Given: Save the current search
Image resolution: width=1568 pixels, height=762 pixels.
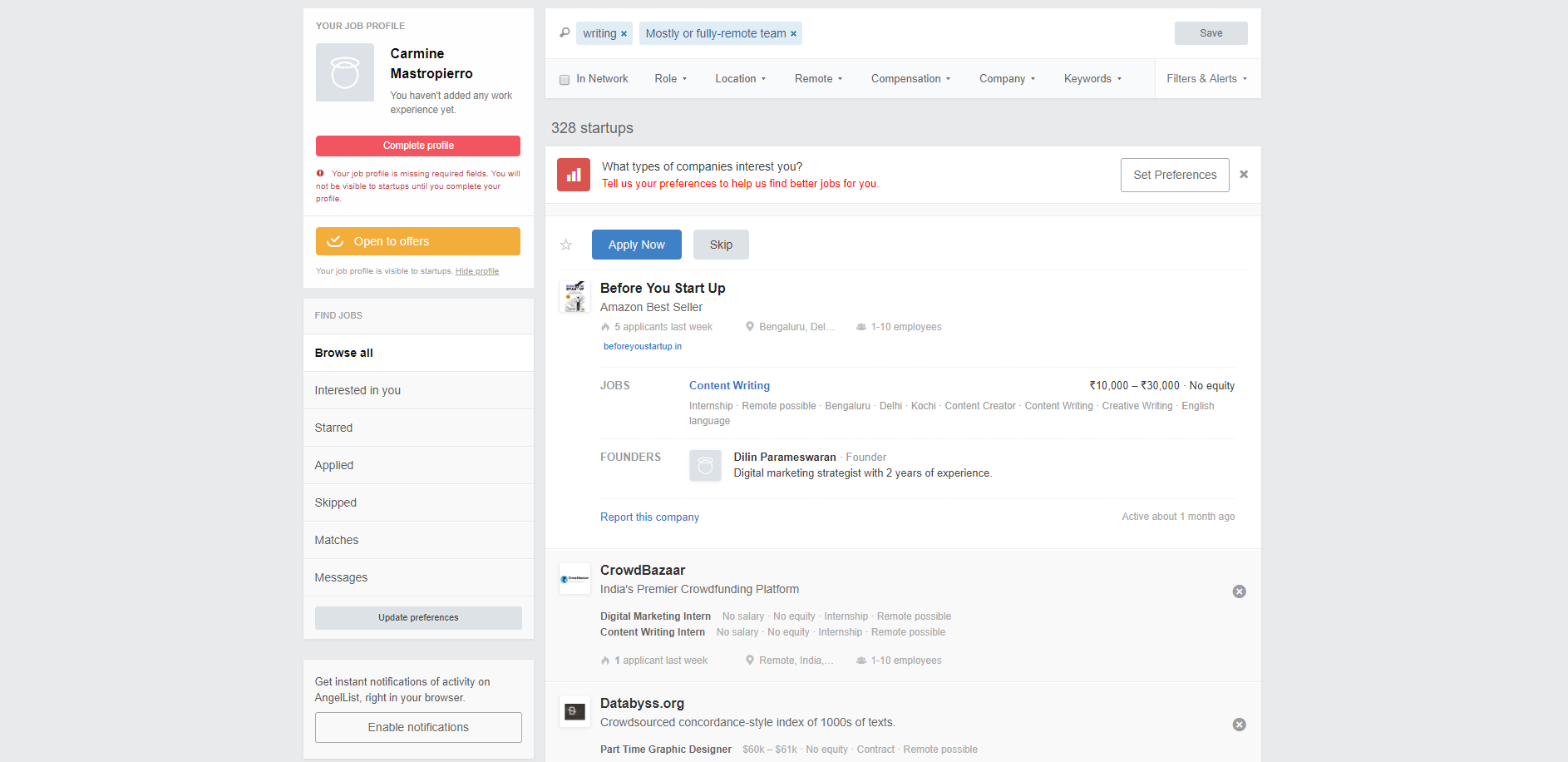Looking at the screenshot, I should pos(1211,33).
